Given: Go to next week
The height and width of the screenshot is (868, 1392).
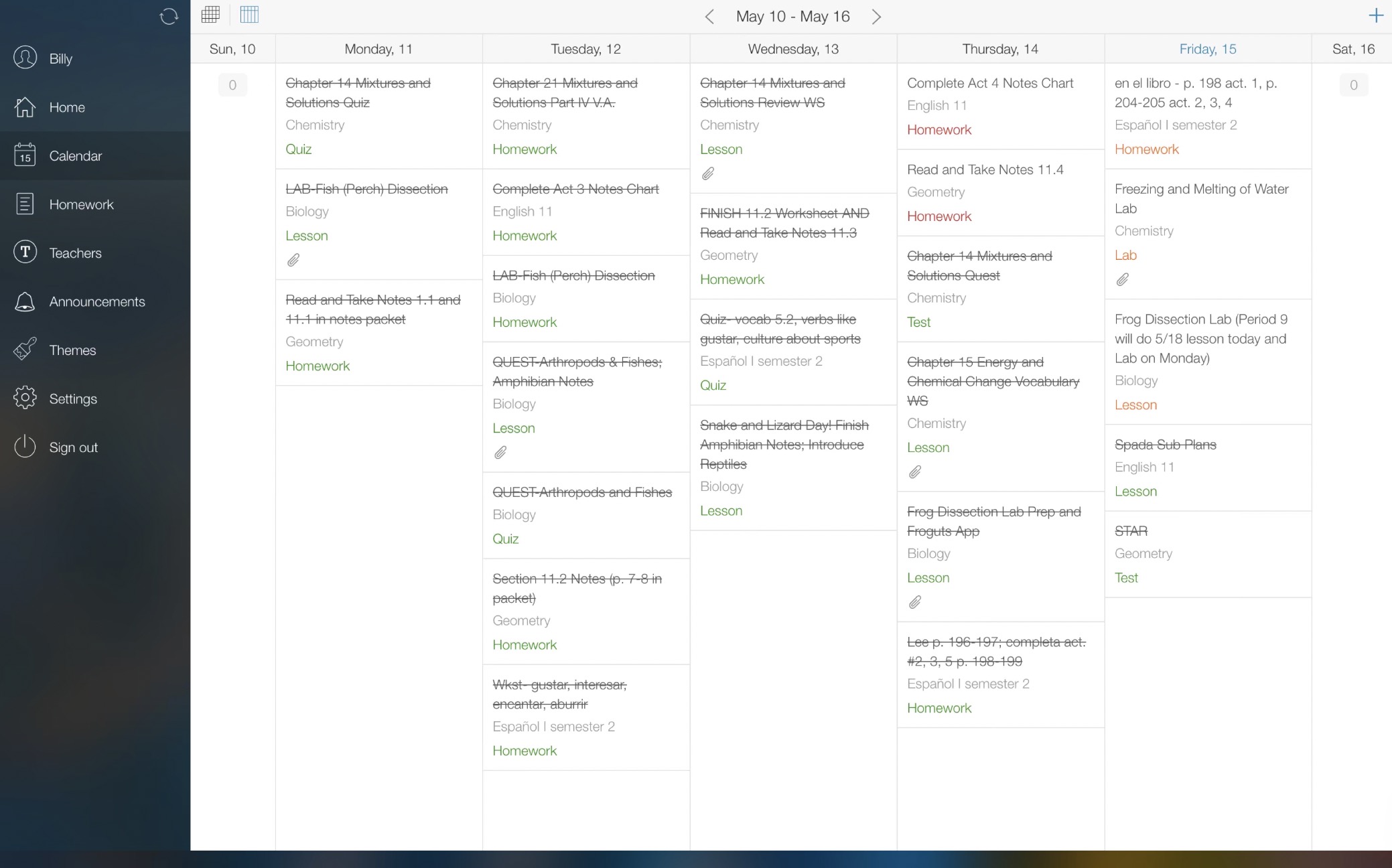Looking at the screenshot, I should [x=876, y=17].
